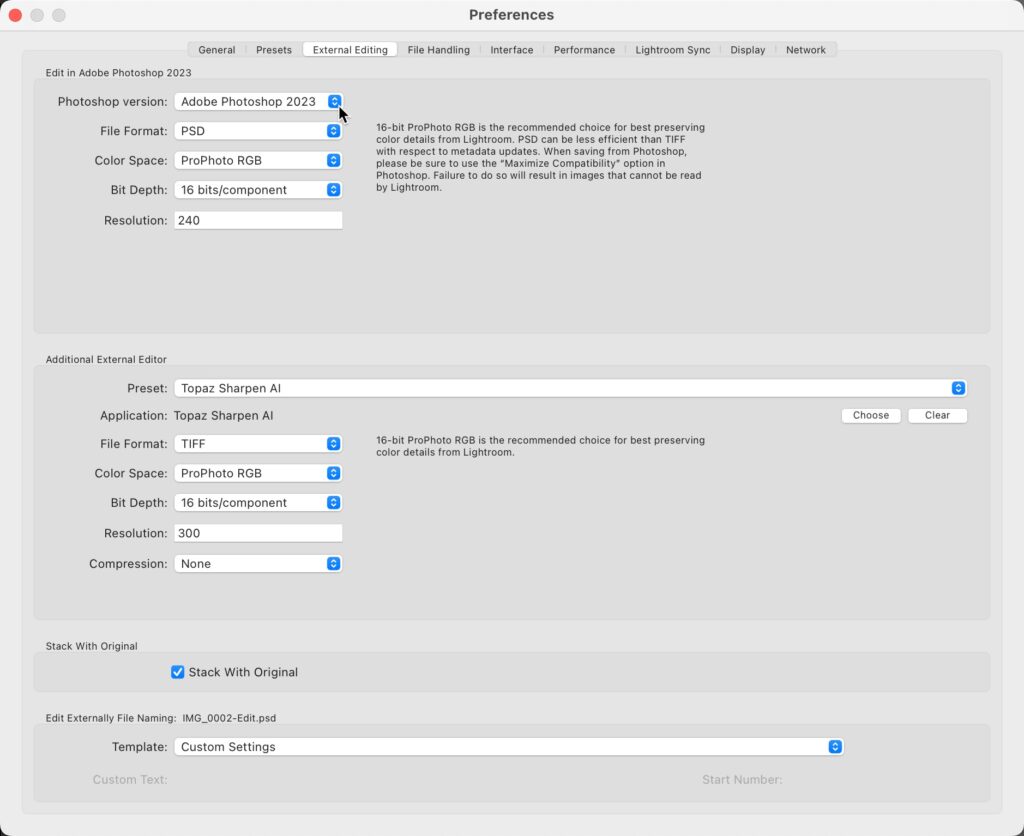Expand the Preset dropdown showing Topaz Sharpen AI
The image size is (1024, 836).
pos(570,388)
